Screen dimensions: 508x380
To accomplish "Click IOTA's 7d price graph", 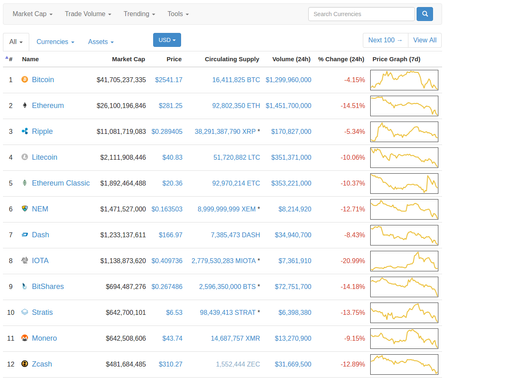I will tap(404, 261).
